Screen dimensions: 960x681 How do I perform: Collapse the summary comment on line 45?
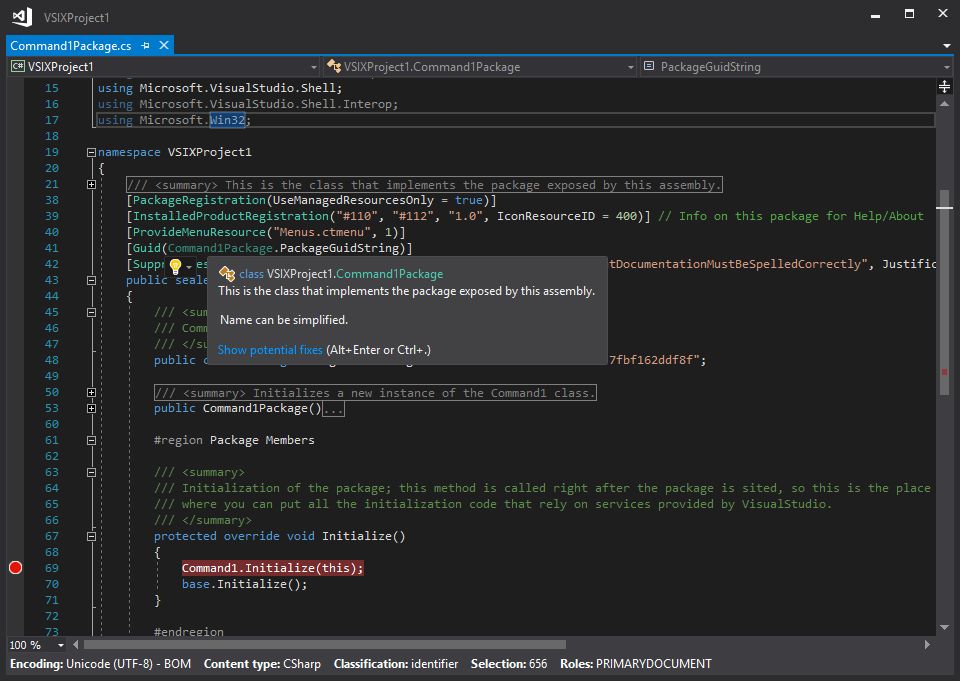91,312
